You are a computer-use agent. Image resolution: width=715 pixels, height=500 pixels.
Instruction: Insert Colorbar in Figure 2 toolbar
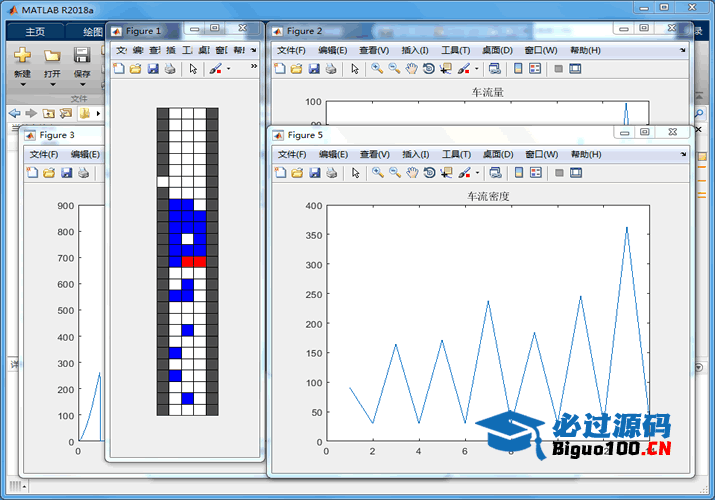[x=518, y=69]
